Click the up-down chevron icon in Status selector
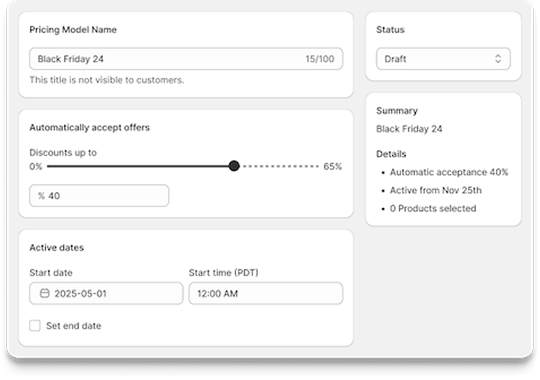Screen dimensions: 540x380 498,59
